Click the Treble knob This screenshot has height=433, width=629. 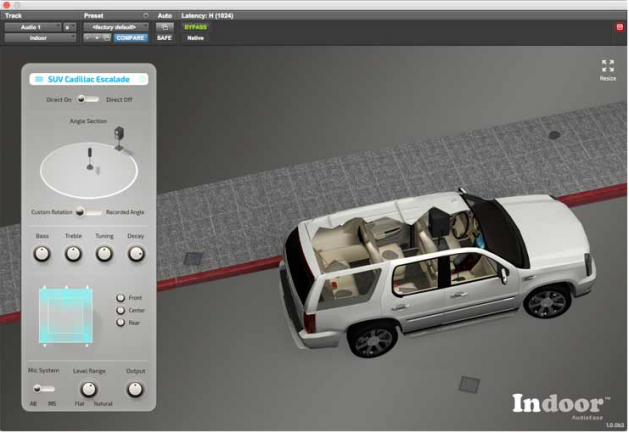point(73,254)
